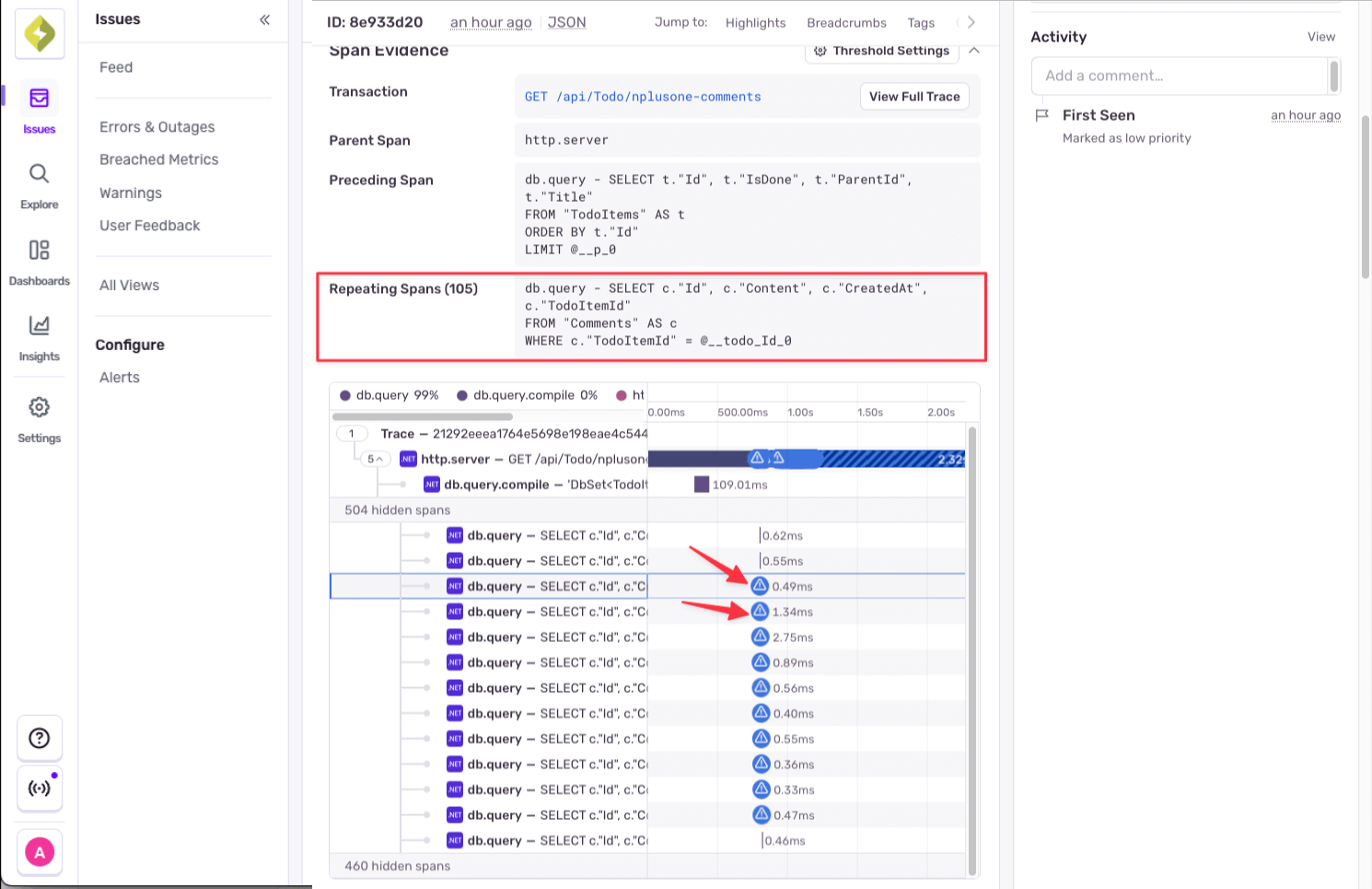Click the warning icon beside 0.40ms
This screenshot has height=889, width=1372.
[761, 713]
